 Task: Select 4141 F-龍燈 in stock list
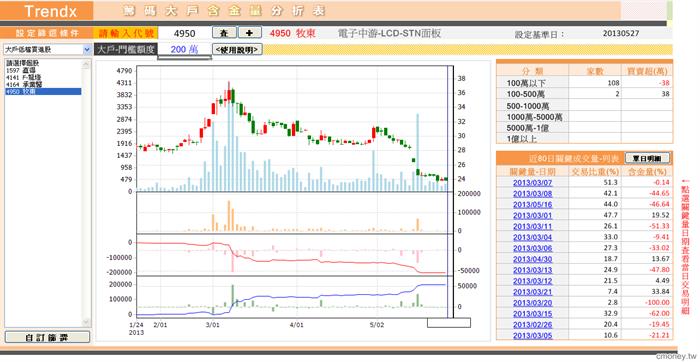[43, 77]
